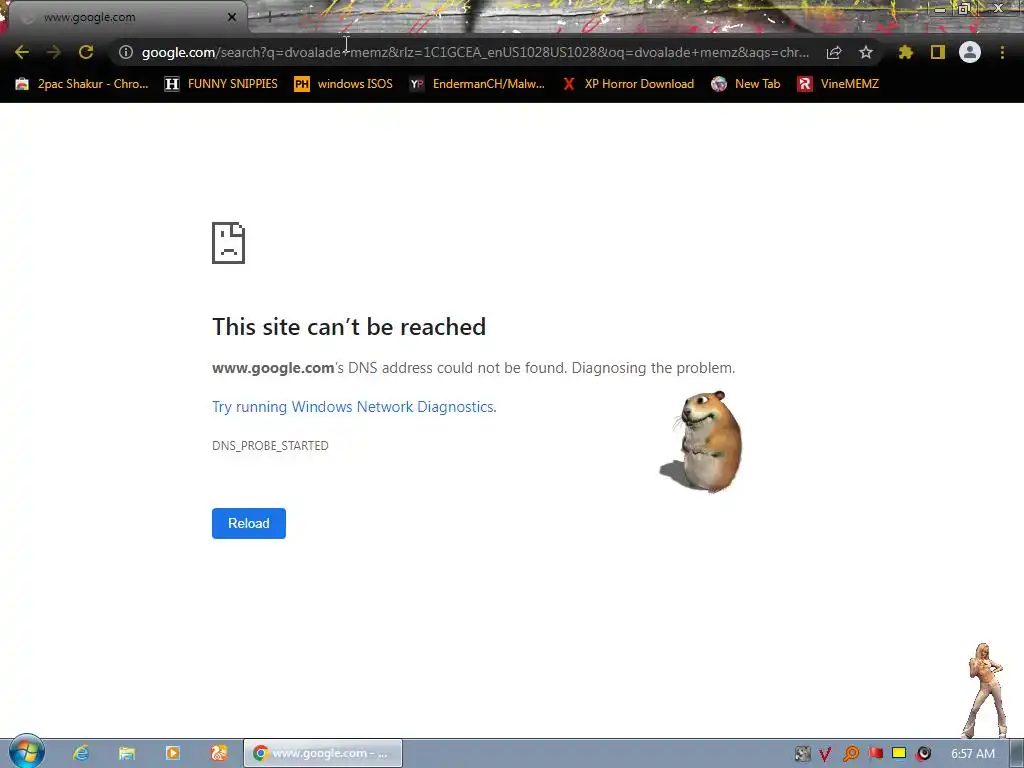Open Action Center red flag icon

(875, 754)
